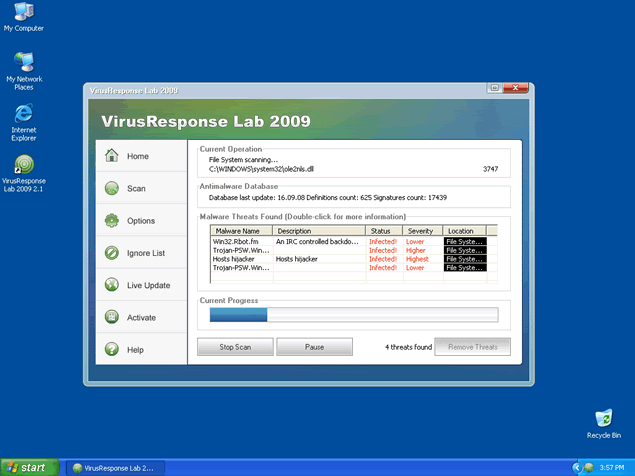This screenshot has width=635, height=476.
Task: Open Help via the question mark icon
Action: pyautogui.click(x=111, y=350)
